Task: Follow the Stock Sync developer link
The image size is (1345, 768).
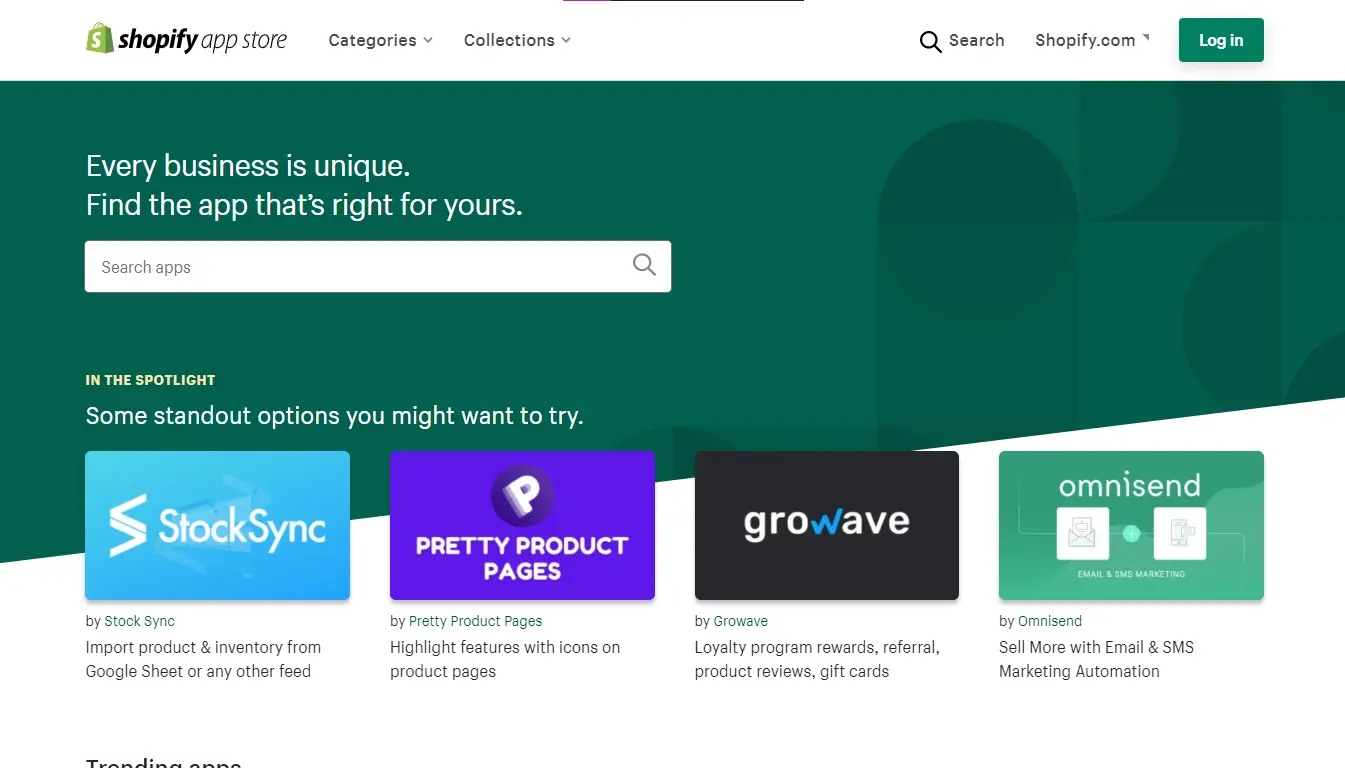Action: click(x=139, y=621)
